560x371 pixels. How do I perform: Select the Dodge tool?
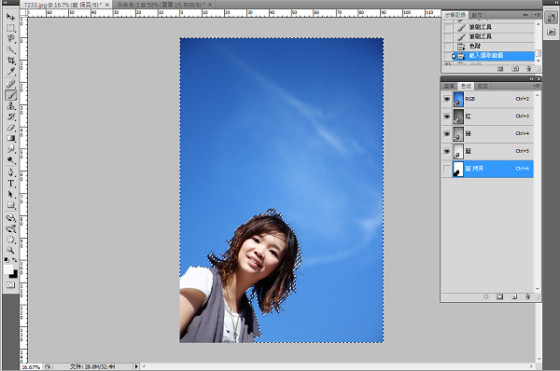(11, 160)
